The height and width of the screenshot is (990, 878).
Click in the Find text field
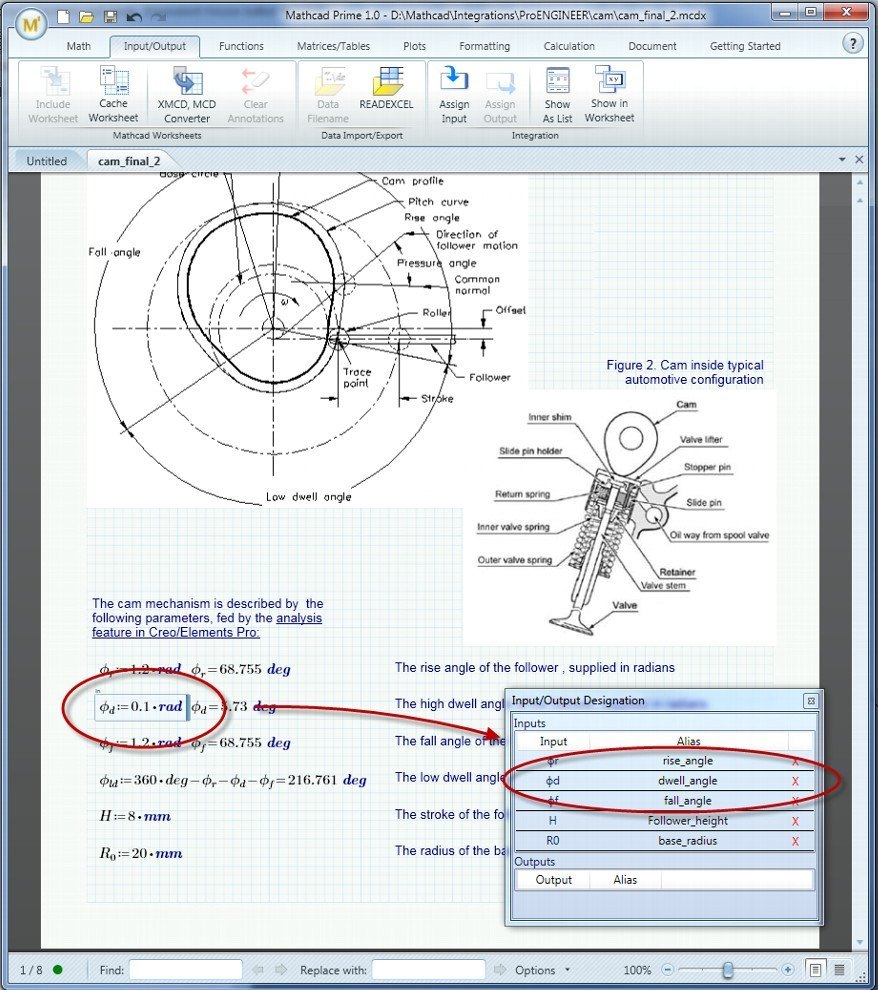(185, 970)
